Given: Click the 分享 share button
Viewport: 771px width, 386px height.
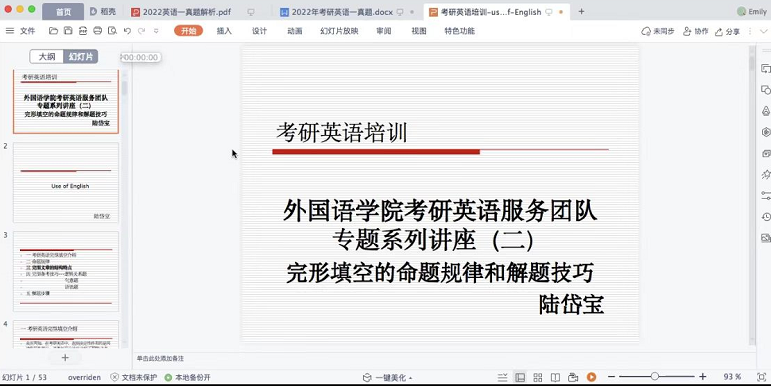Looking at the screenshot, I should click(727, 31).
